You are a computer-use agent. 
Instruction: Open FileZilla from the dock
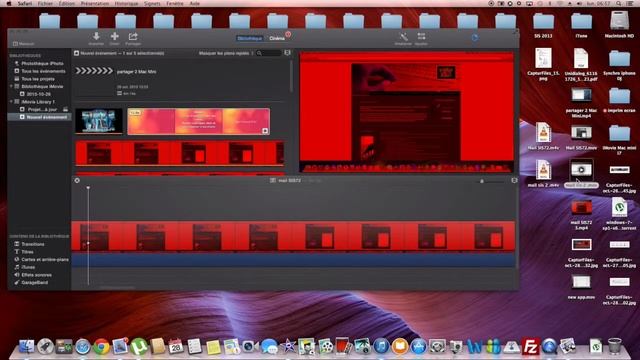point(530,347)
